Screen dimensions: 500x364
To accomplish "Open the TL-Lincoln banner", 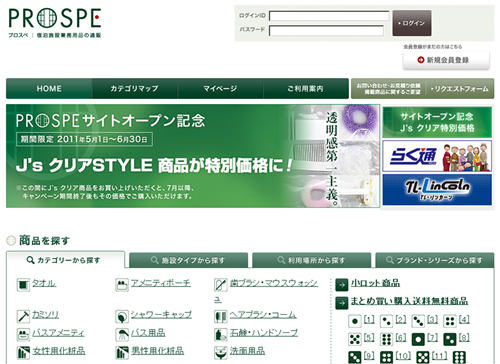I will pos(437,190).
